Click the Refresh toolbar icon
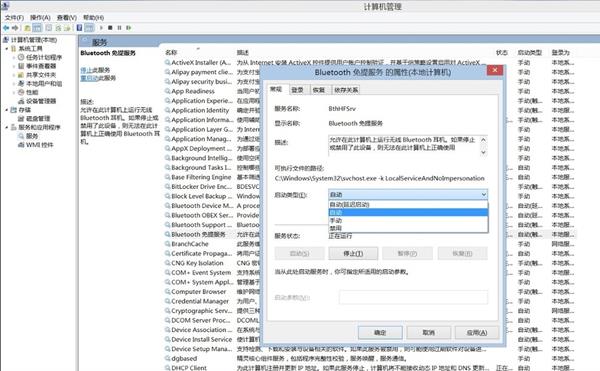The height and width of the screenshot is (371, 600). [58, 28]
